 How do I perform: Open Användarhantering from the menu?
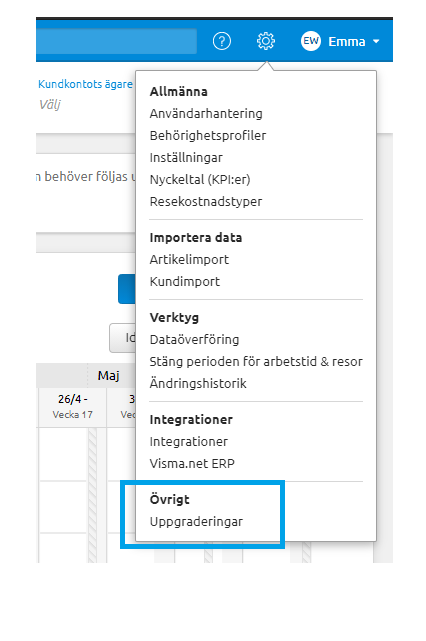(206, 113)
